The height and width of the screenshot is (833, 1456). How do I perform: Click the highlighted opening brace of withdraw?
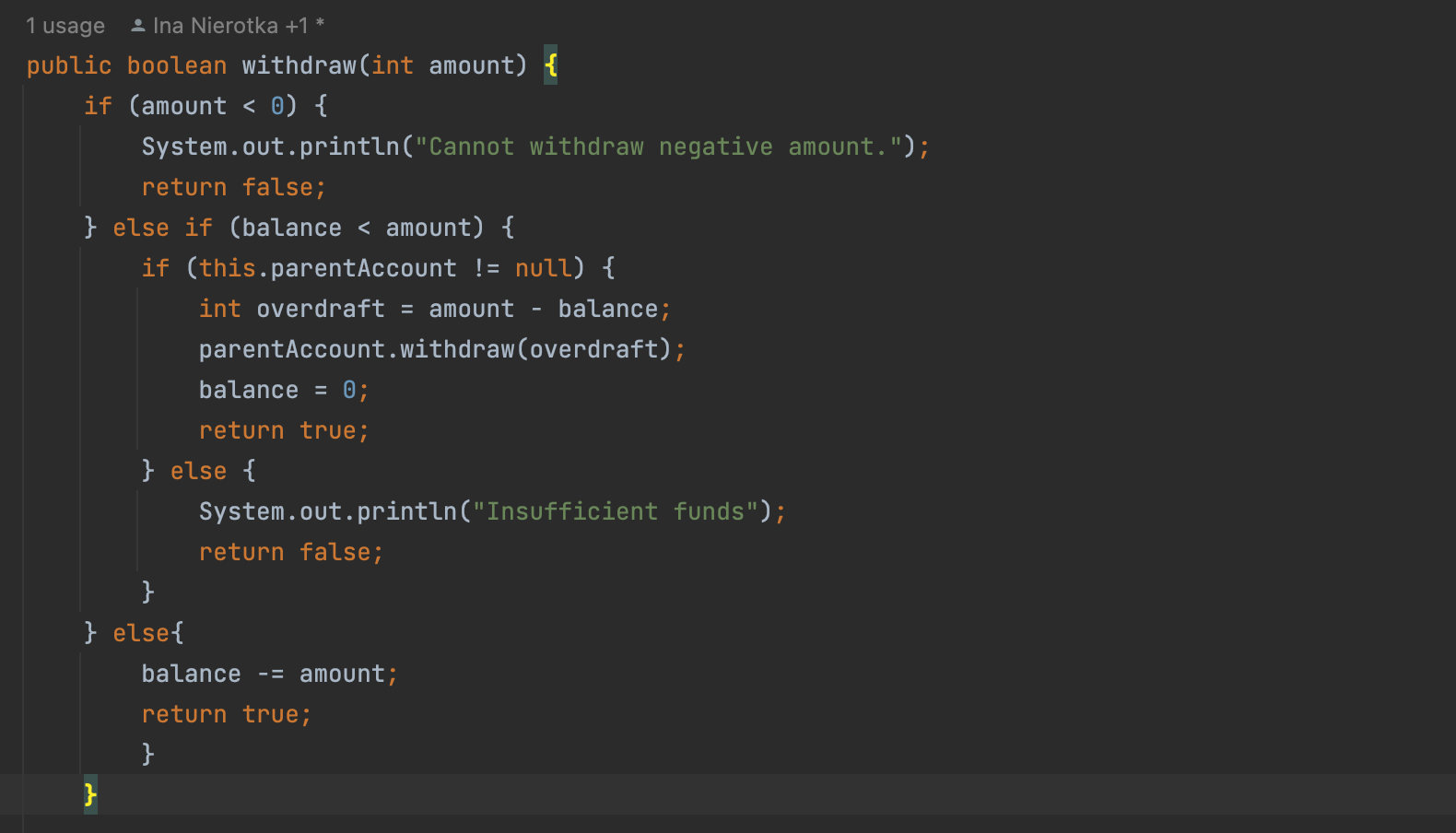click(550, 65)
